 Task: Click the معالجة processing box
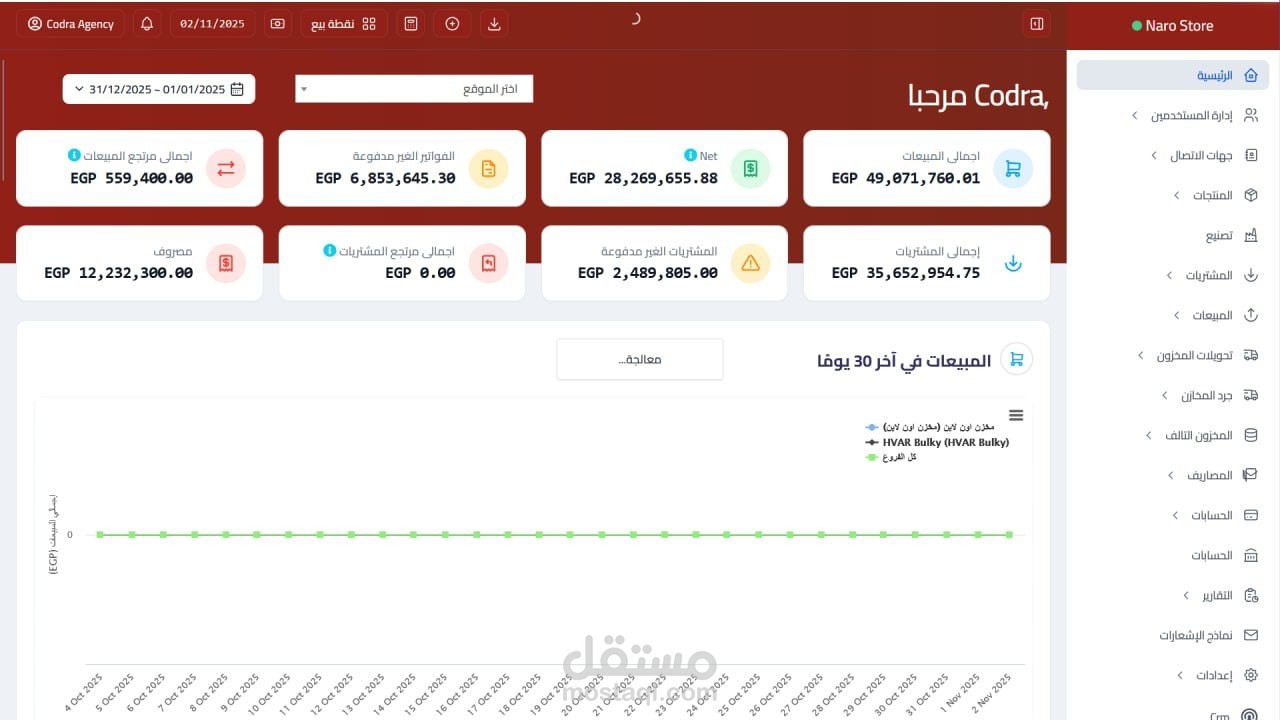pyautogui.click(x=640, y=359)
